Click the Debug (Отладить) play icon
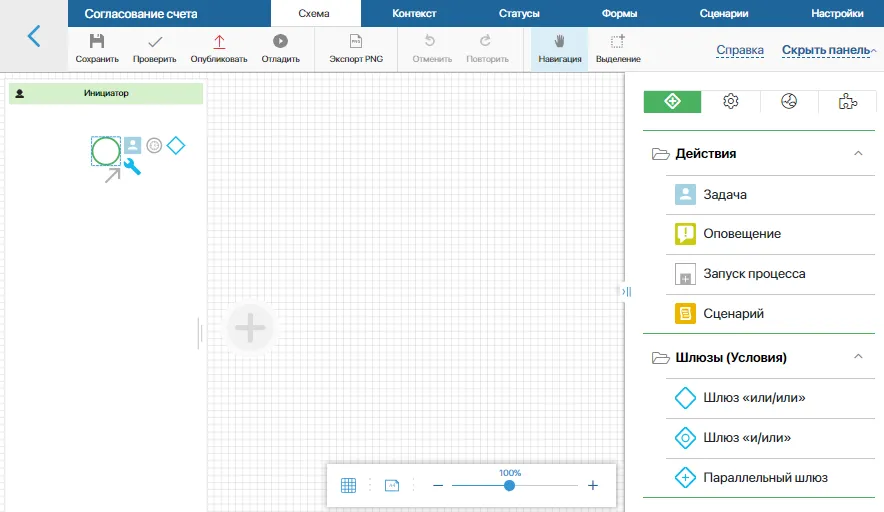This screenshot has height=512, width=884. 281,42
